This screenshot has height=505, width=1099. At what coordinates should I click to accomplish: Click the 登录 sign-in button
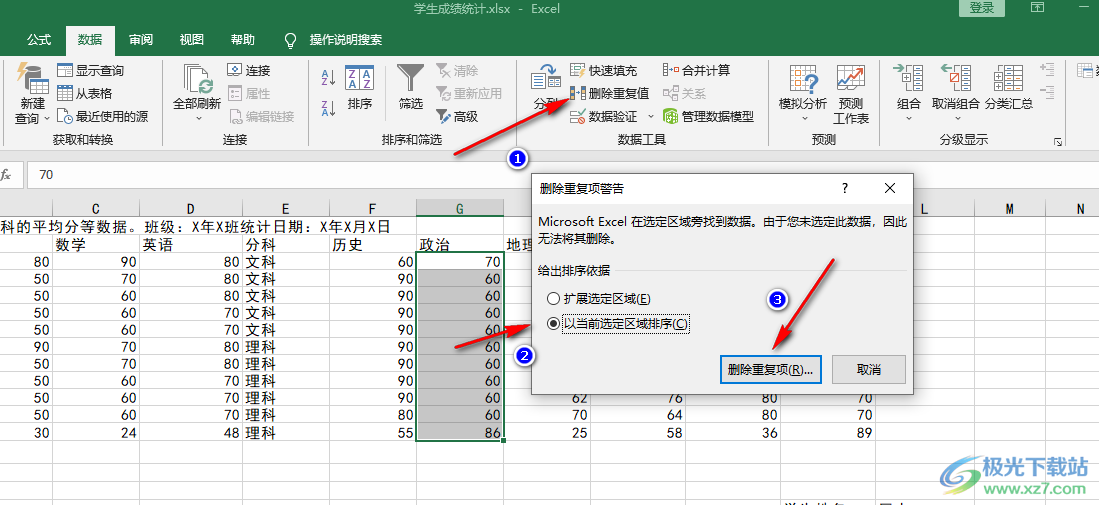(x=982, y=8)
